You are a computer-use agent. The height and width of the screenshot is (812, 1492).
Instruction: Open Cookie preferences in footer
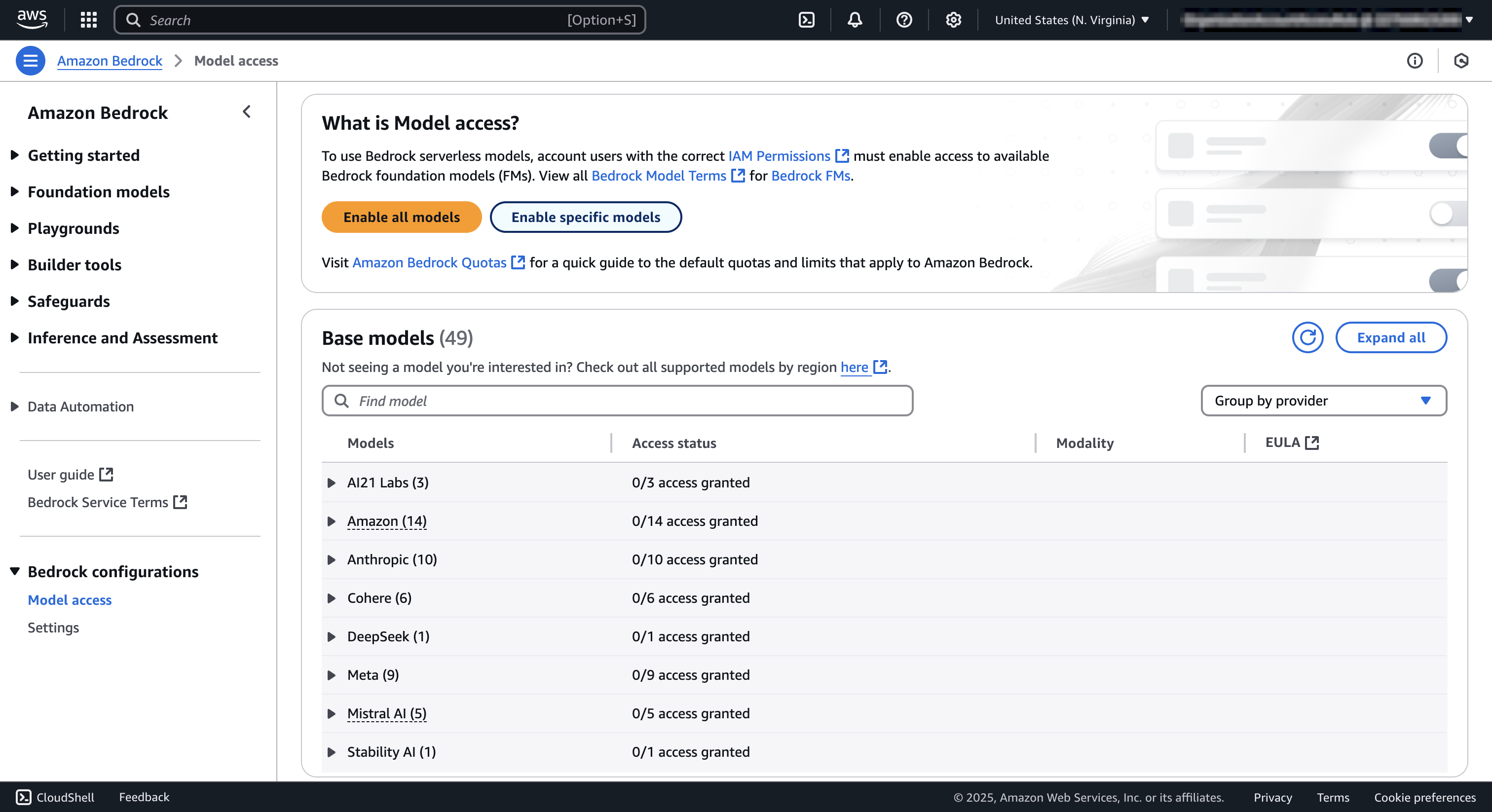[x=1425, y=797]
